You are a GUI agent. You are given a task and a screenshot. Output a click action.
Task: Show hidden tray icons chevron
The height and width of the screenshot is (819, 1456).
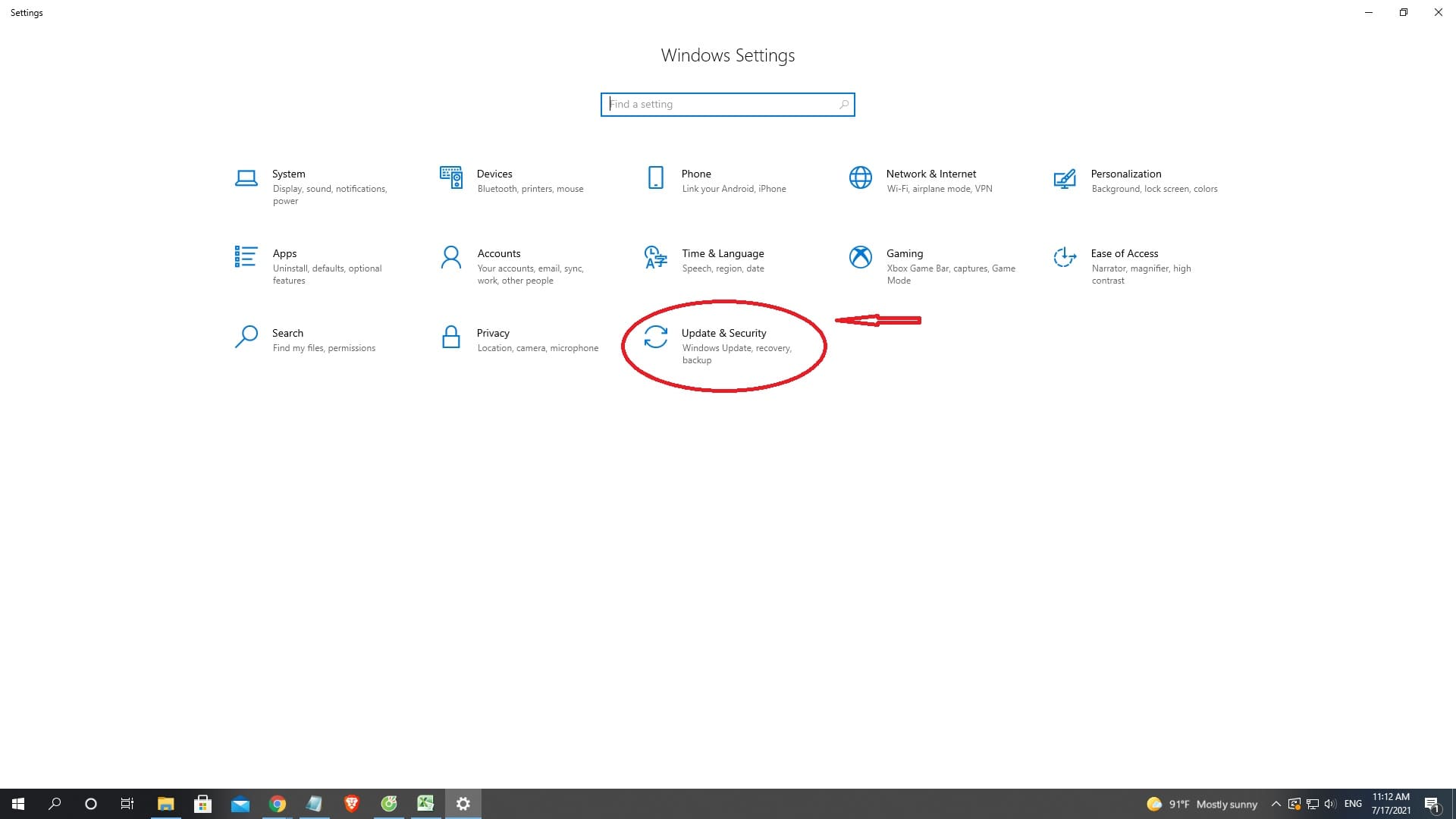[1276, 804]
